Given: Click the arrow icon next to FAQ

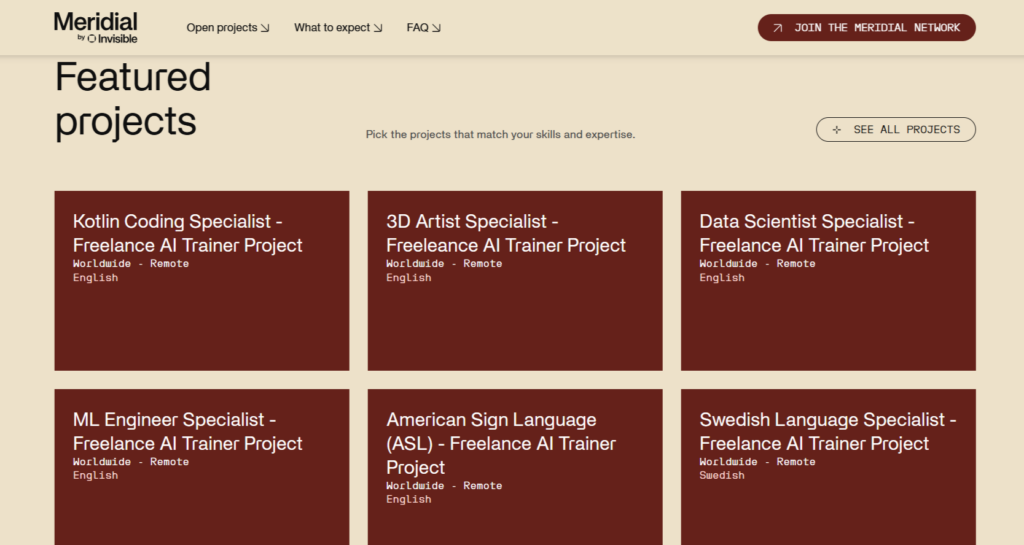Looking at the screenshot, I should click(x=436, y=28).
